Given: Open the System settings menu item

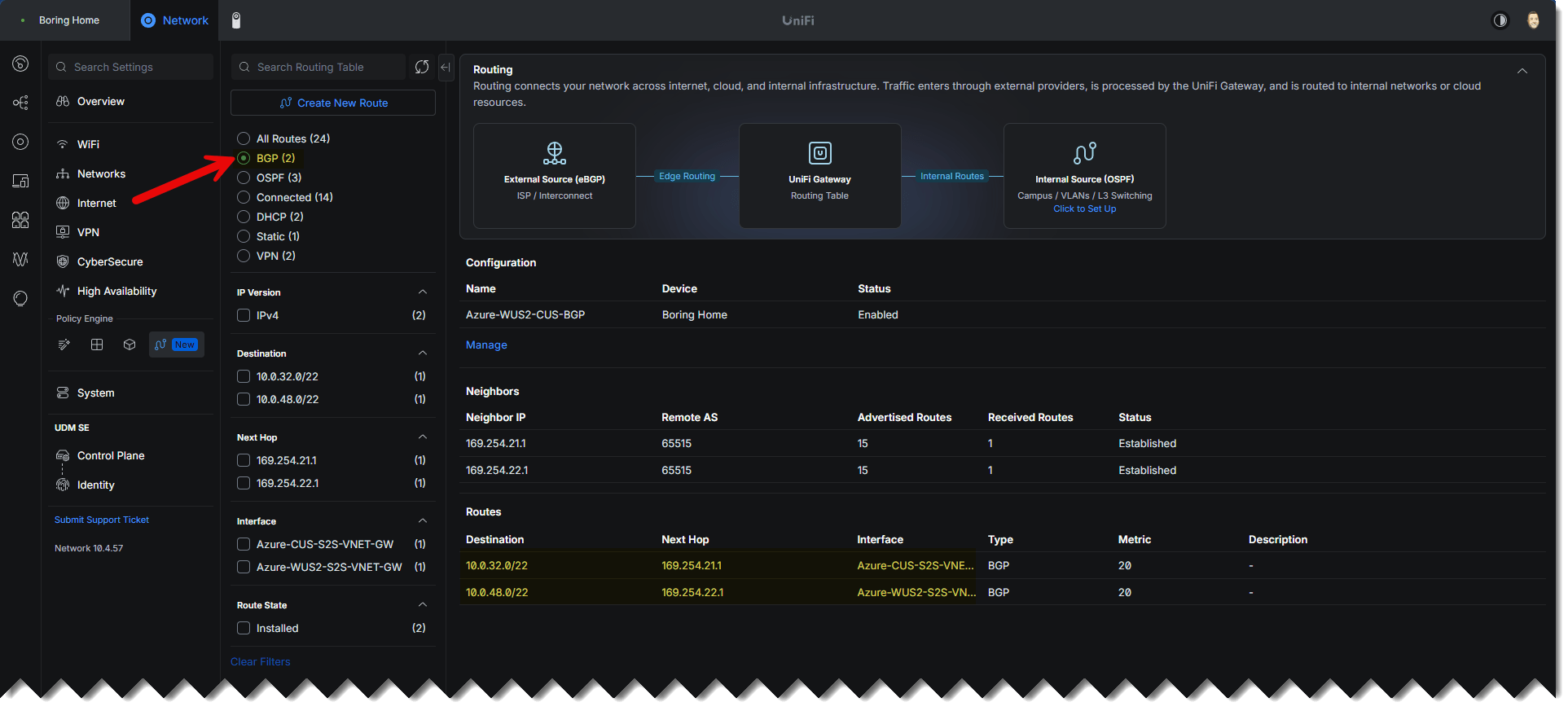Looking at the screenshot, I should [x=130, y=393].
